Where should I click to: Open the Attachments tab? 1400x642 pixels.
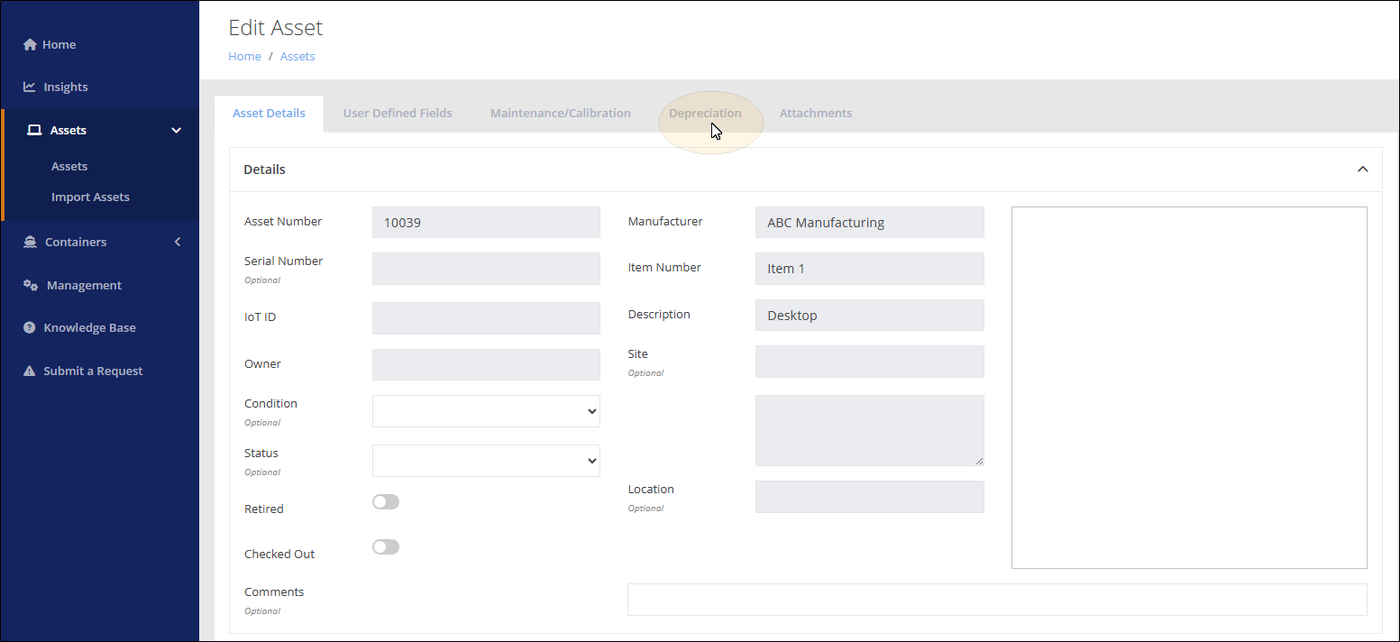pyautogui.click(x=816, y=113)
